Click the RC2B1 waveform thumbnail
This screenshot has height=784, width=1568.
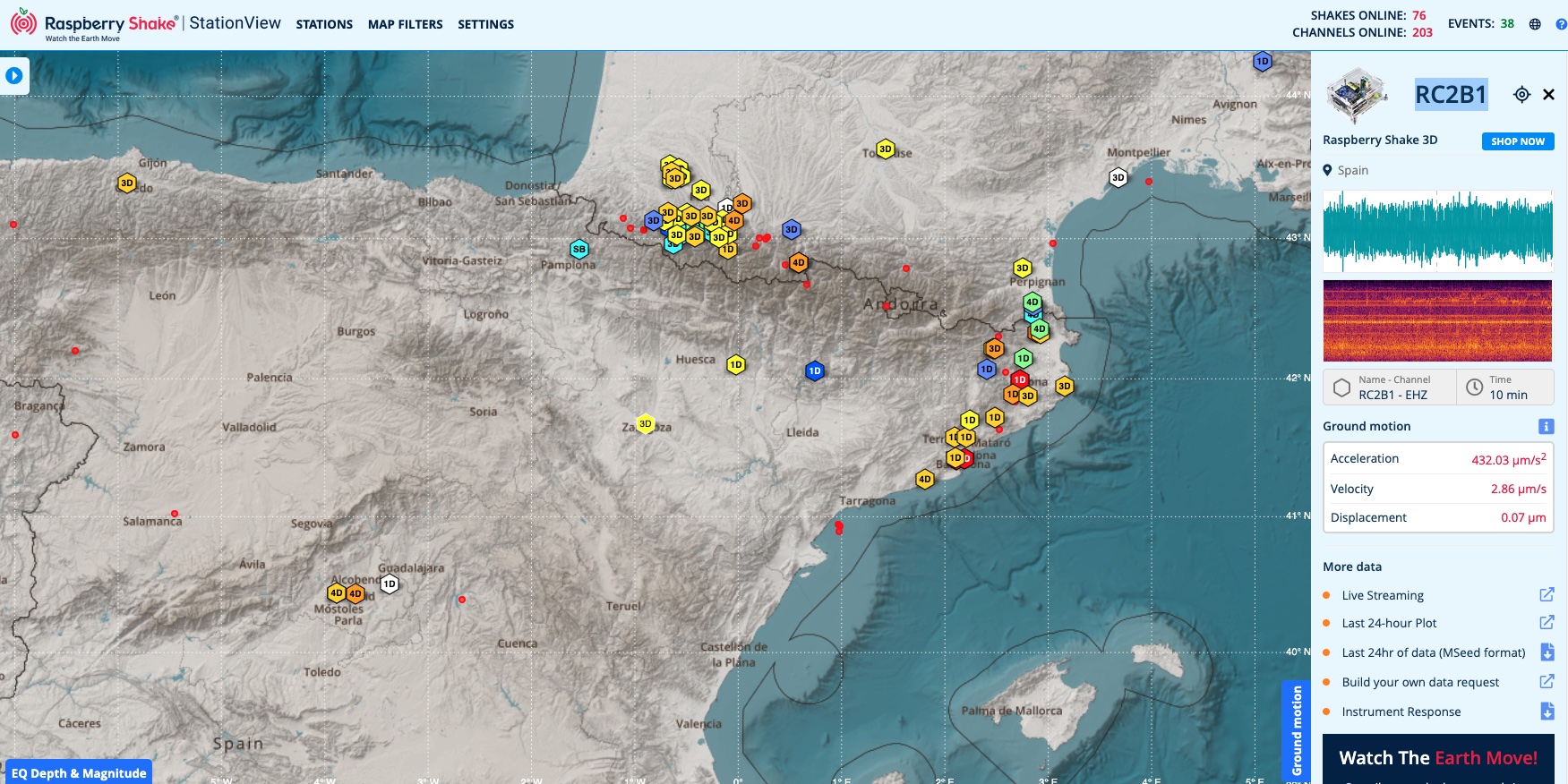coord(1437,231)
